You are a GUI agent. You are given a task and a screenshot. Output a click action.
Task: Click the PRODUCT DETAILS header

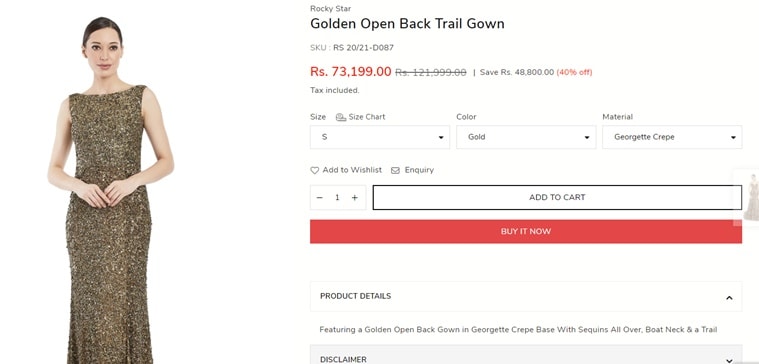[x=355, y=296]
